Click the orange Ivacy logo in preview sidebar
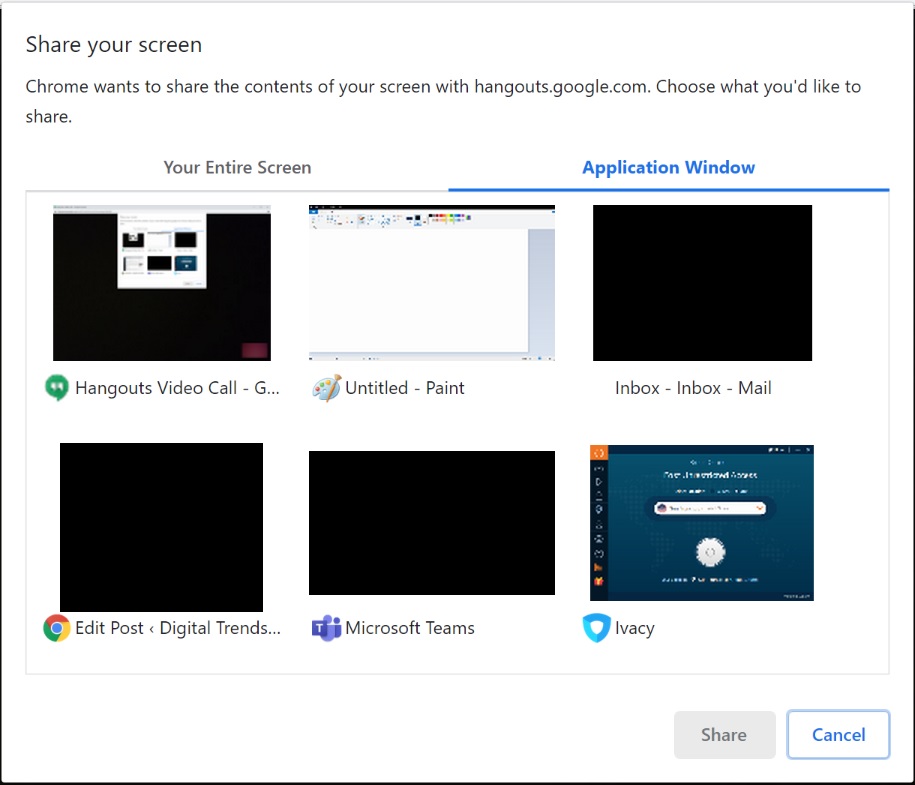Viewport: 915px width, 785px height. tap(596, 454)
